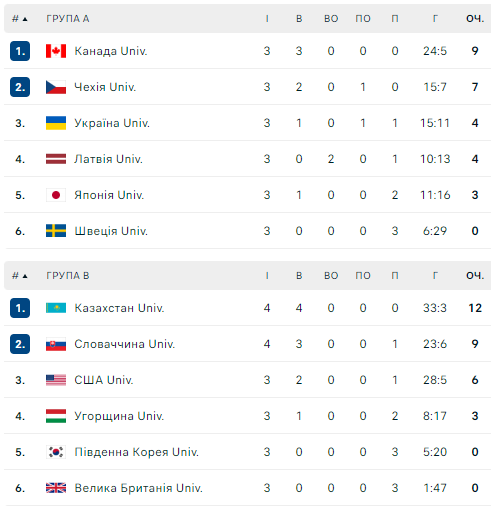Click the South Korea flag icon
Image resolution: width=491 pixels, height=509 pixels.
(56, 452)
